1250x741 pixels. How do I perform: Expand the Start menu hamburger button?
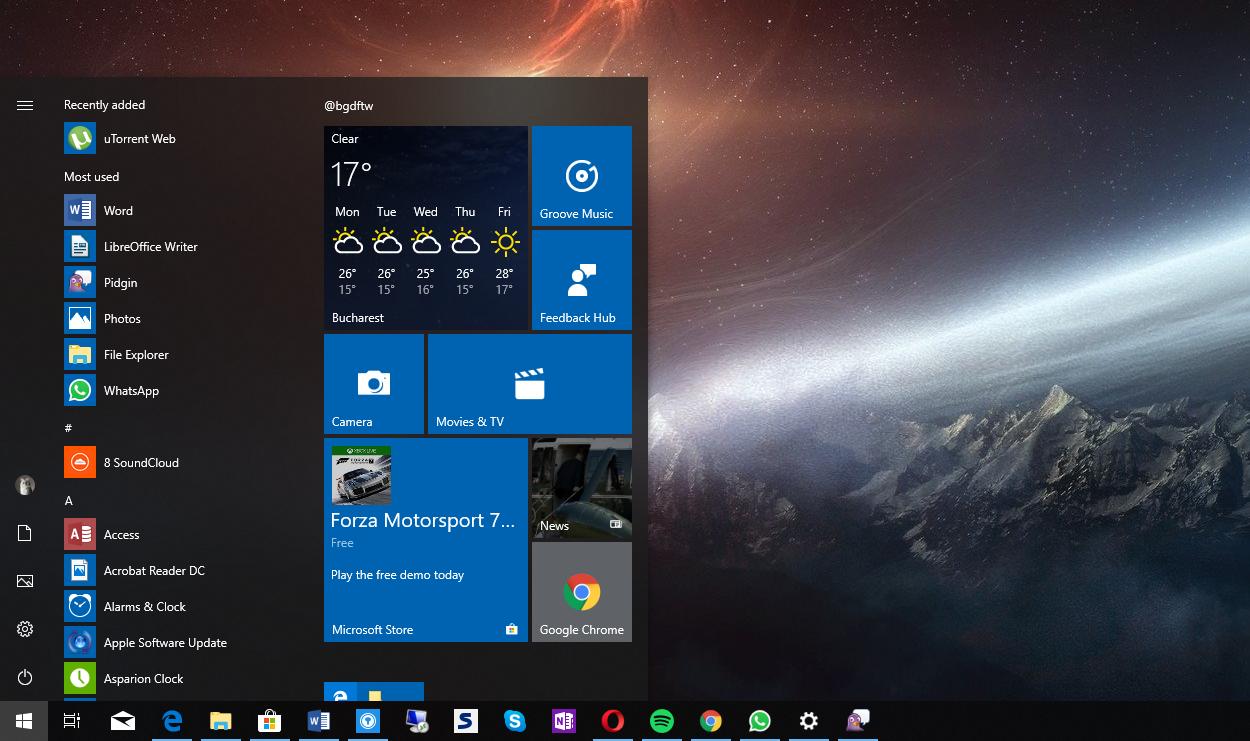point(25,105)
